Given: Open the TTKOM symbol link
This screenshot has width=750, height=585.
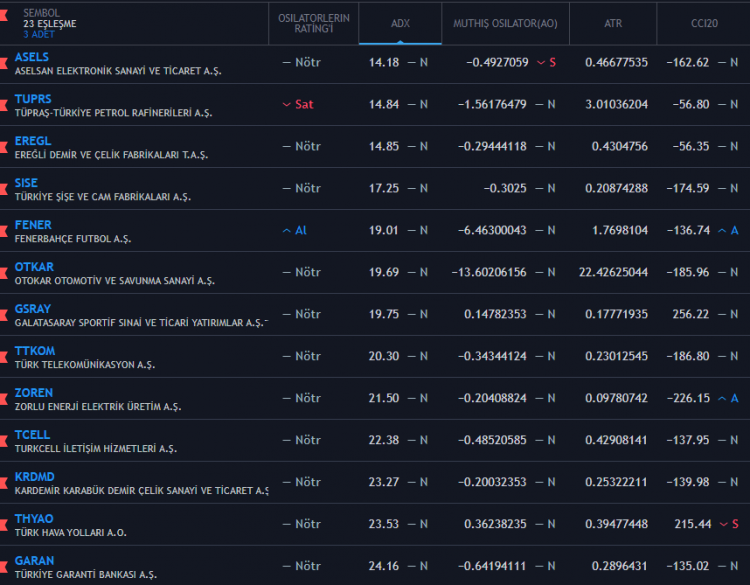Looking at the screenshot, I should (34, 351).
